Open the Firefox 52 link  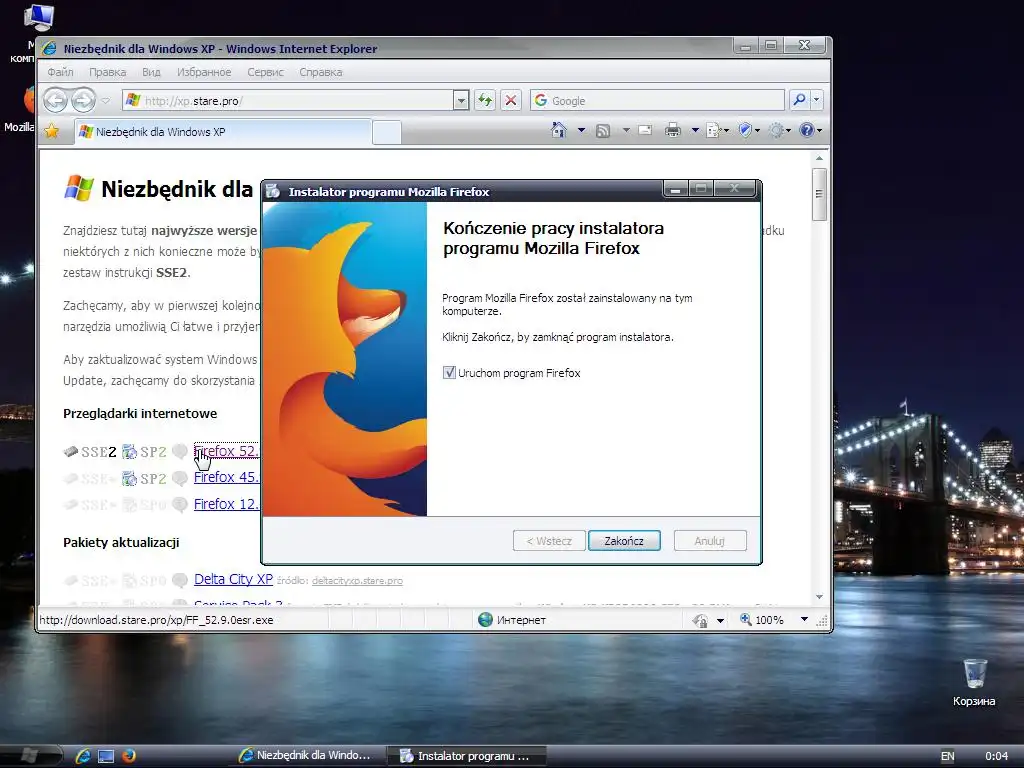point(227,451)
